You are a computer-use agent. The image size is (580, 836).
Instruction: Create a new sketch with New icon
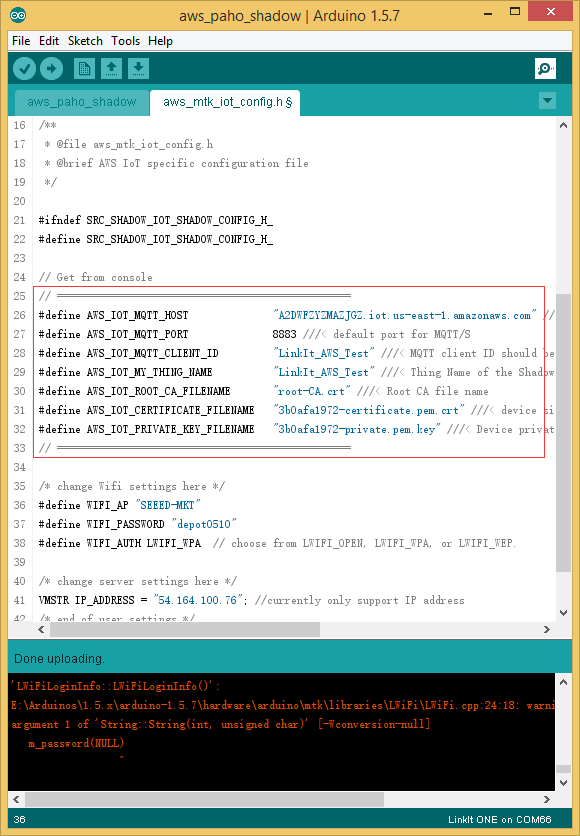(84, 68)
